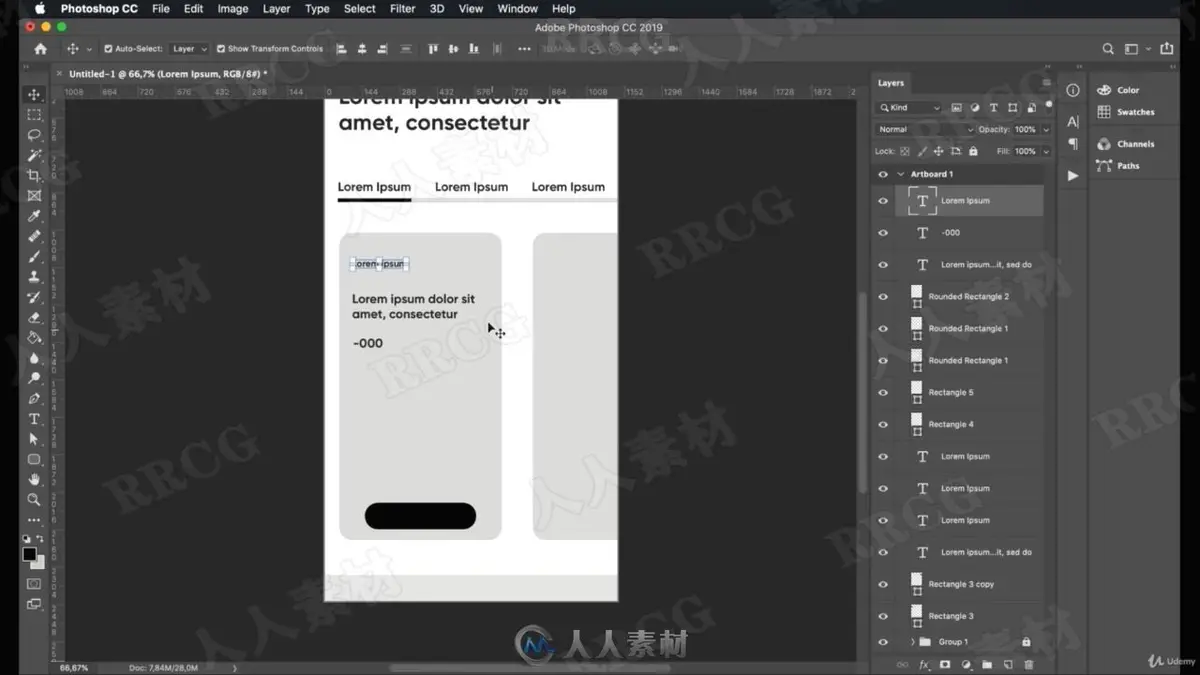Screen dimensions: 1200x675
Task: Open the Window menu
Action: 517,9
